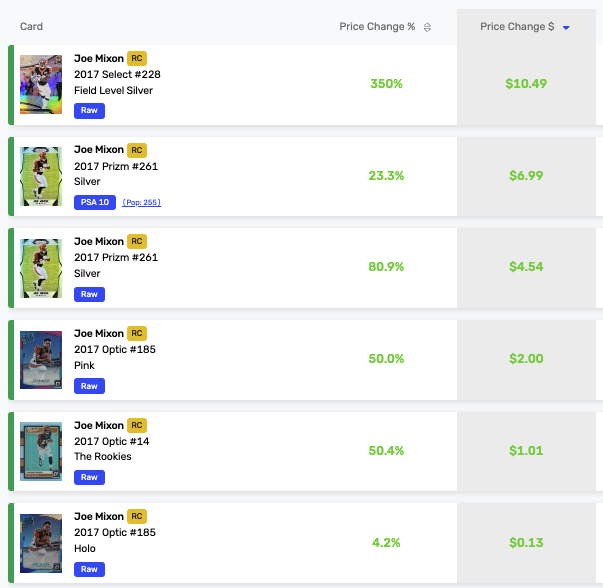
Task: Click Raw badge on Optic Pink card
Action: tap(89, 386)
